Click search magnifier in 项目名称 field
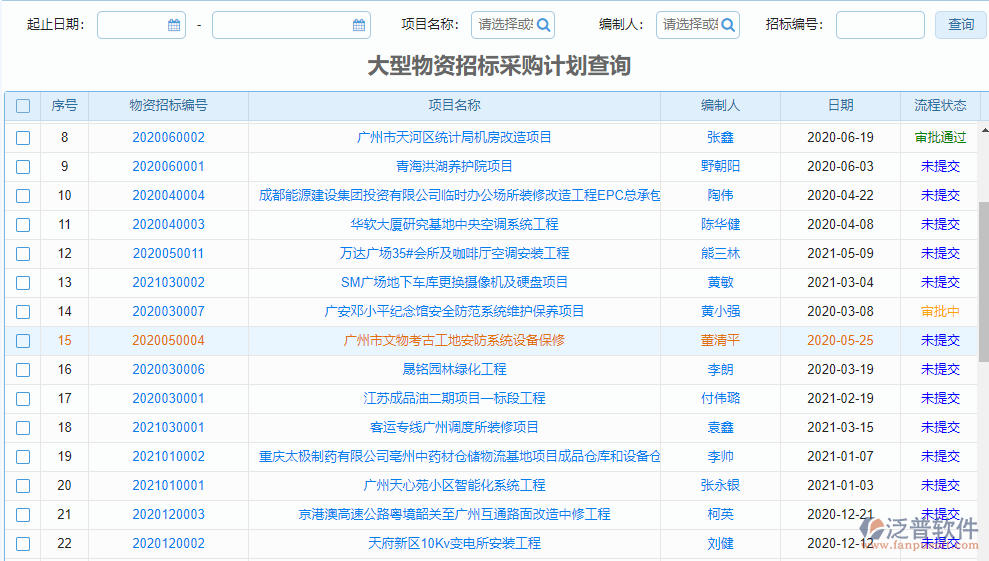The width and height of the screenshot is (989, 561). pyautogui.click(x=545, y=25)
